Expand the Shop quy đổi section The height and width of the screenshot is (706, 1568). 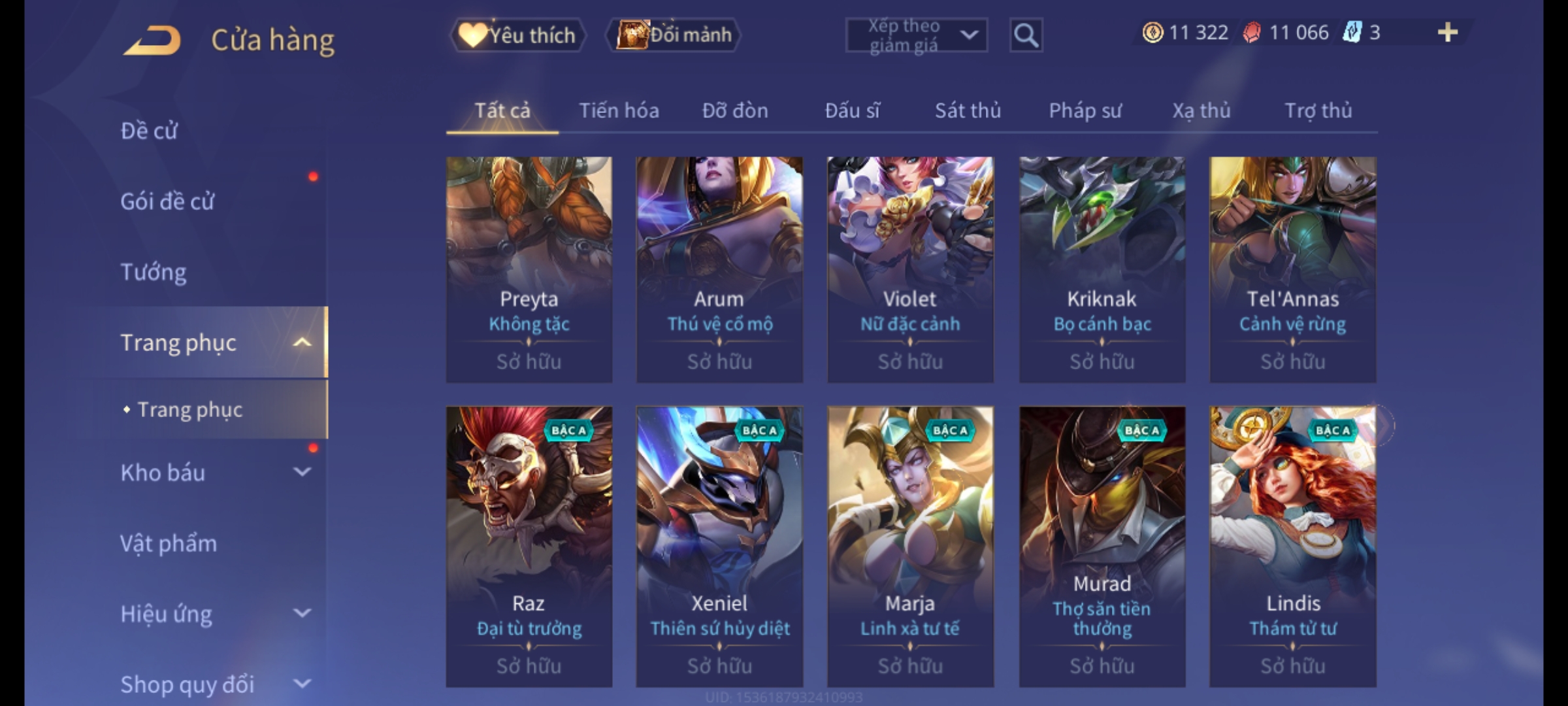click(x=302, y=683)
